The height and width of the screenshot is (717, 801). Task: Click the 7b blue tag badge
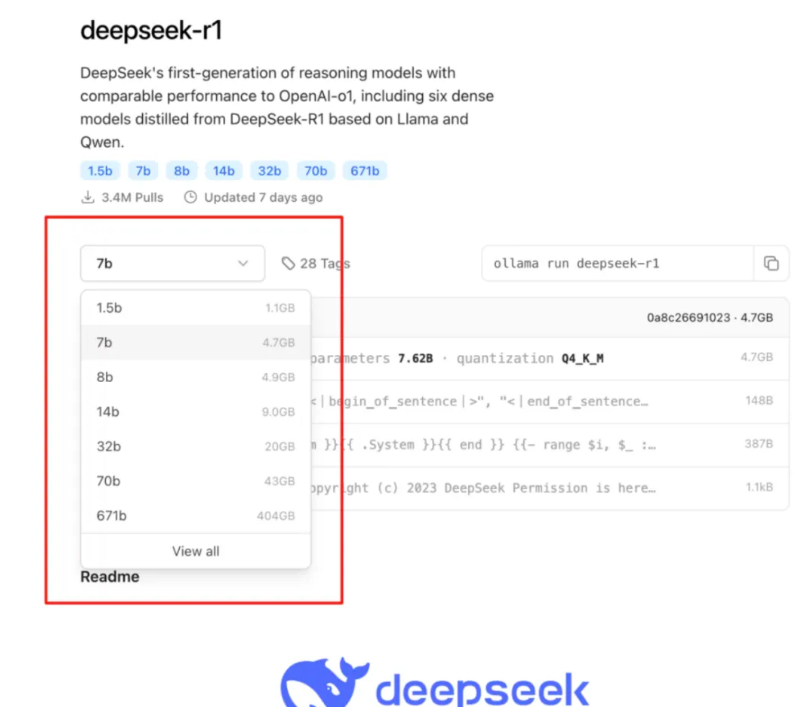[143, 171]
